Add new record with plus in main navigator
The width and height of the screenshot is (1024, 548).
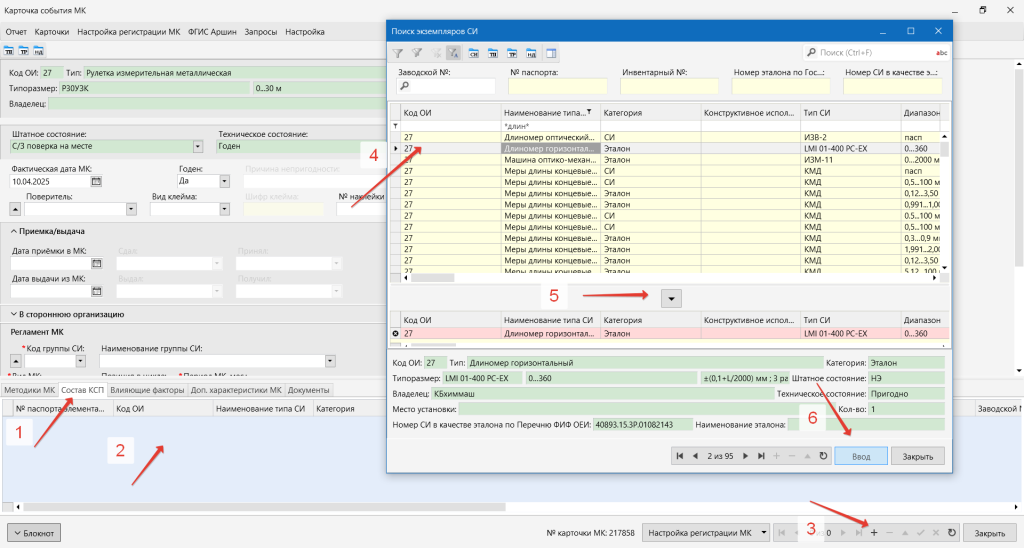(x=874, y=533)
